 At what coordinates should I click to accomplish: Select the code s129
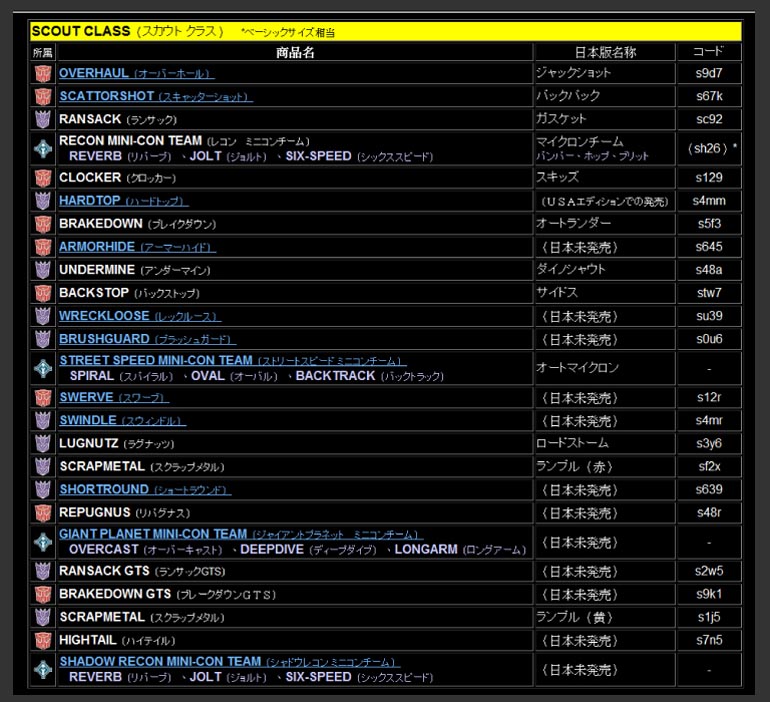(709, 178)
